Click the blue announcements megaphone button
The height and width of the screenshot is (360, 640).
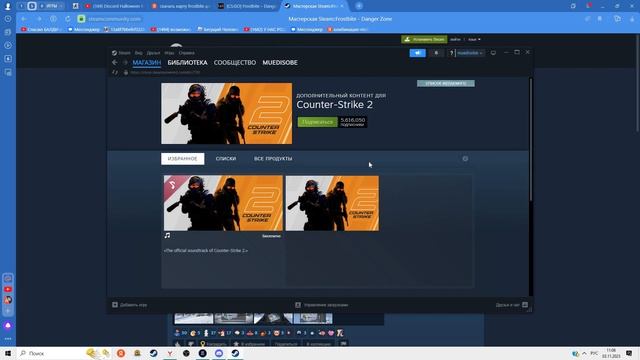[418, 53]
